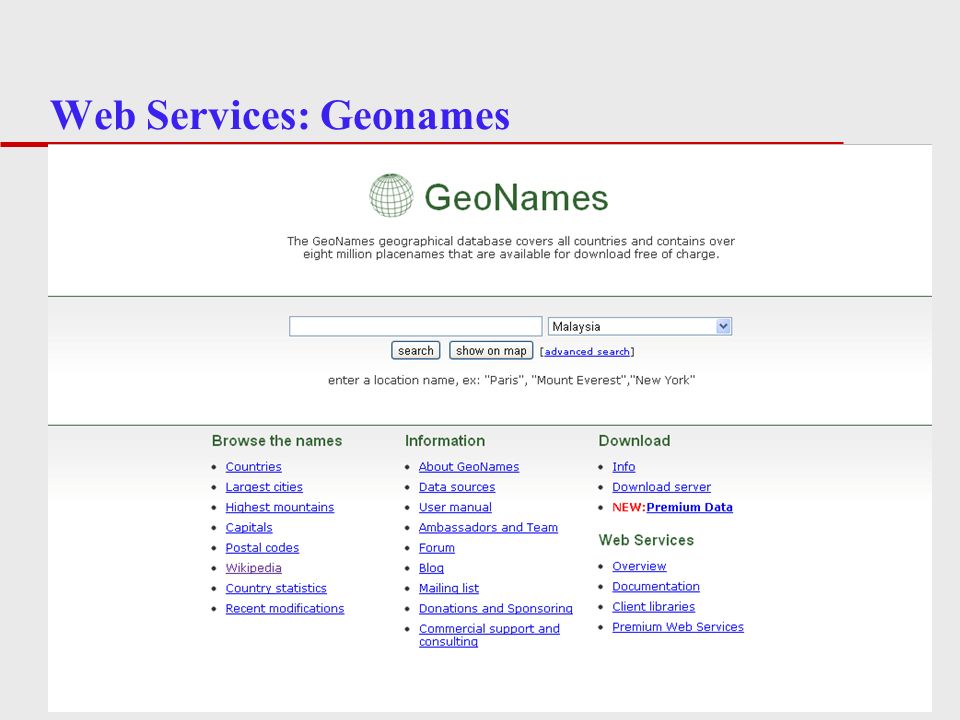Click the show on map button
960x720 pixels.
[491, 351]
